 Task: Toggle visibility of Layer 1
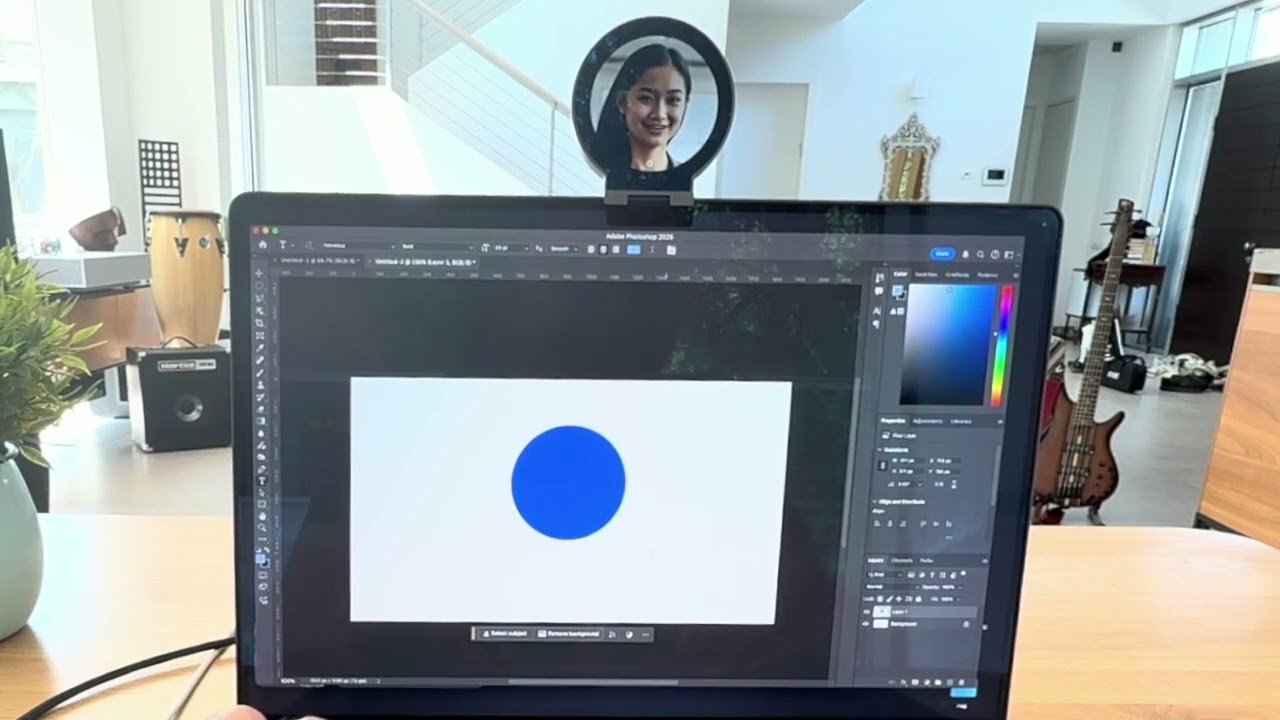[867, 611]
